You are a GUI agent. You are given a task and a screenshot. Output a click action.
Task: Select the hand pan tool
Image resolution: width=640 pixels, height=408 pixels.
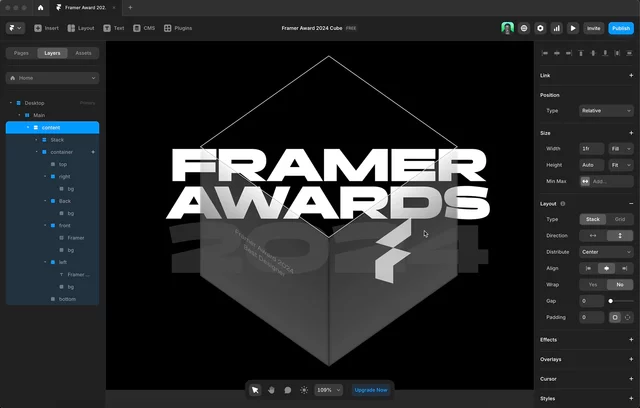[x=271, y=390]
